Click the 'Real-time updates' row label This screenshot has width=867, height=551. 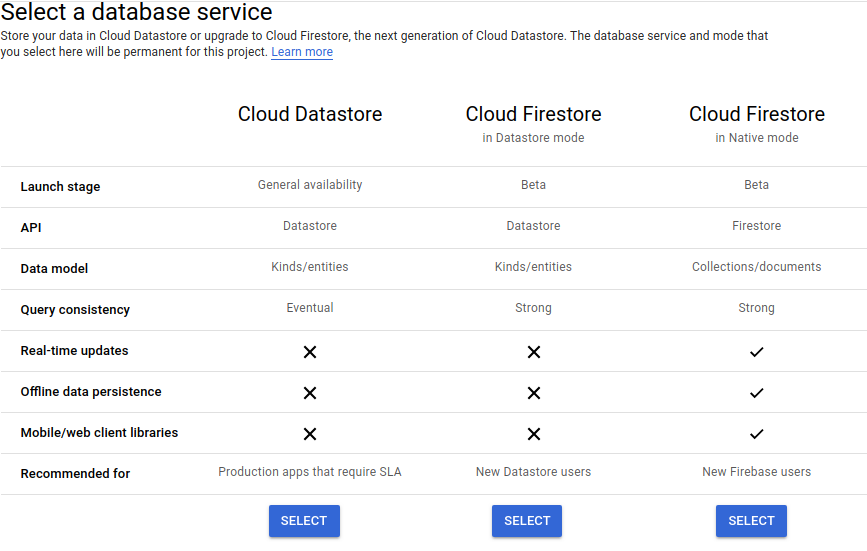pos(74,350)
